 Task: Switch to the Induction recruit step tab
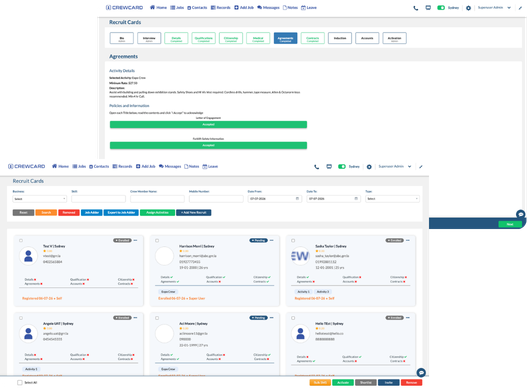click(340, 38)
